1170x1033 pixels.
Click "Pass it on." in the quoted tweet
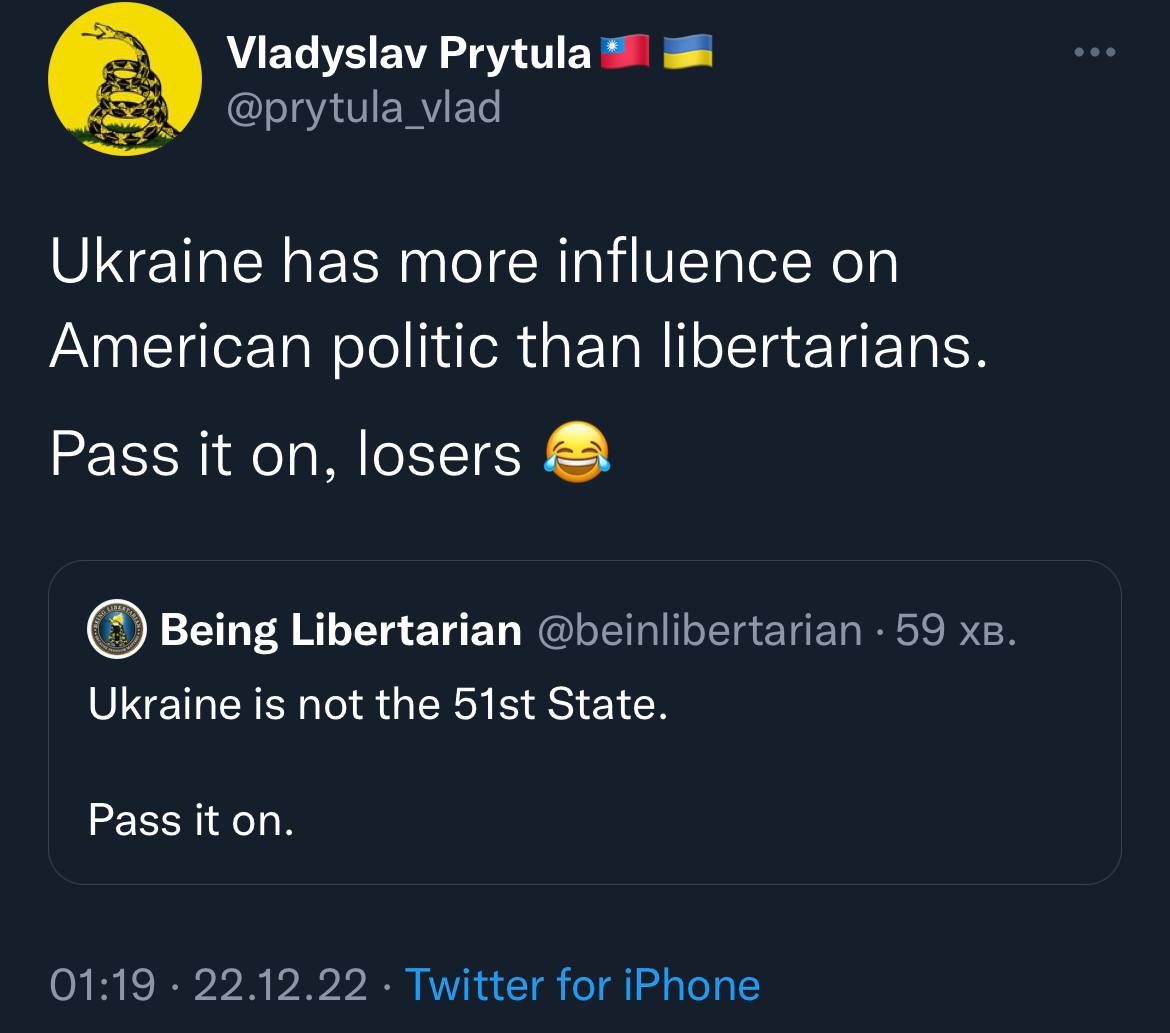pyautogui.click(x=191, y=821)
